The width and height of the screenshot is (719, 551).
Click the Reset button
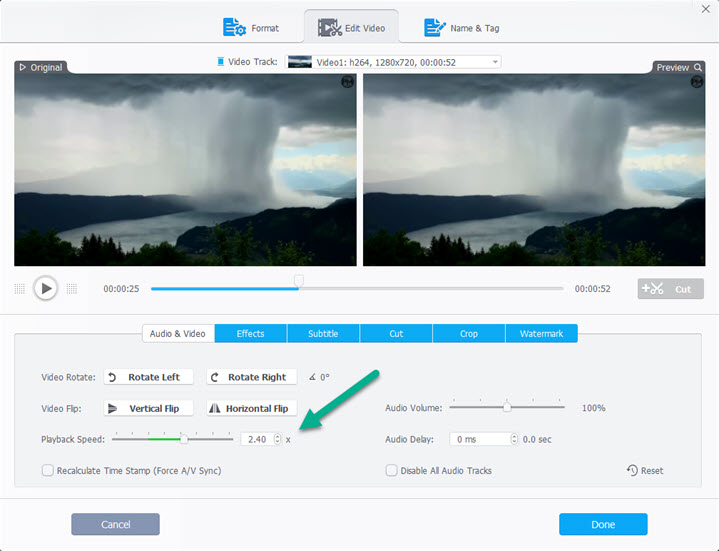pos(645,470)
